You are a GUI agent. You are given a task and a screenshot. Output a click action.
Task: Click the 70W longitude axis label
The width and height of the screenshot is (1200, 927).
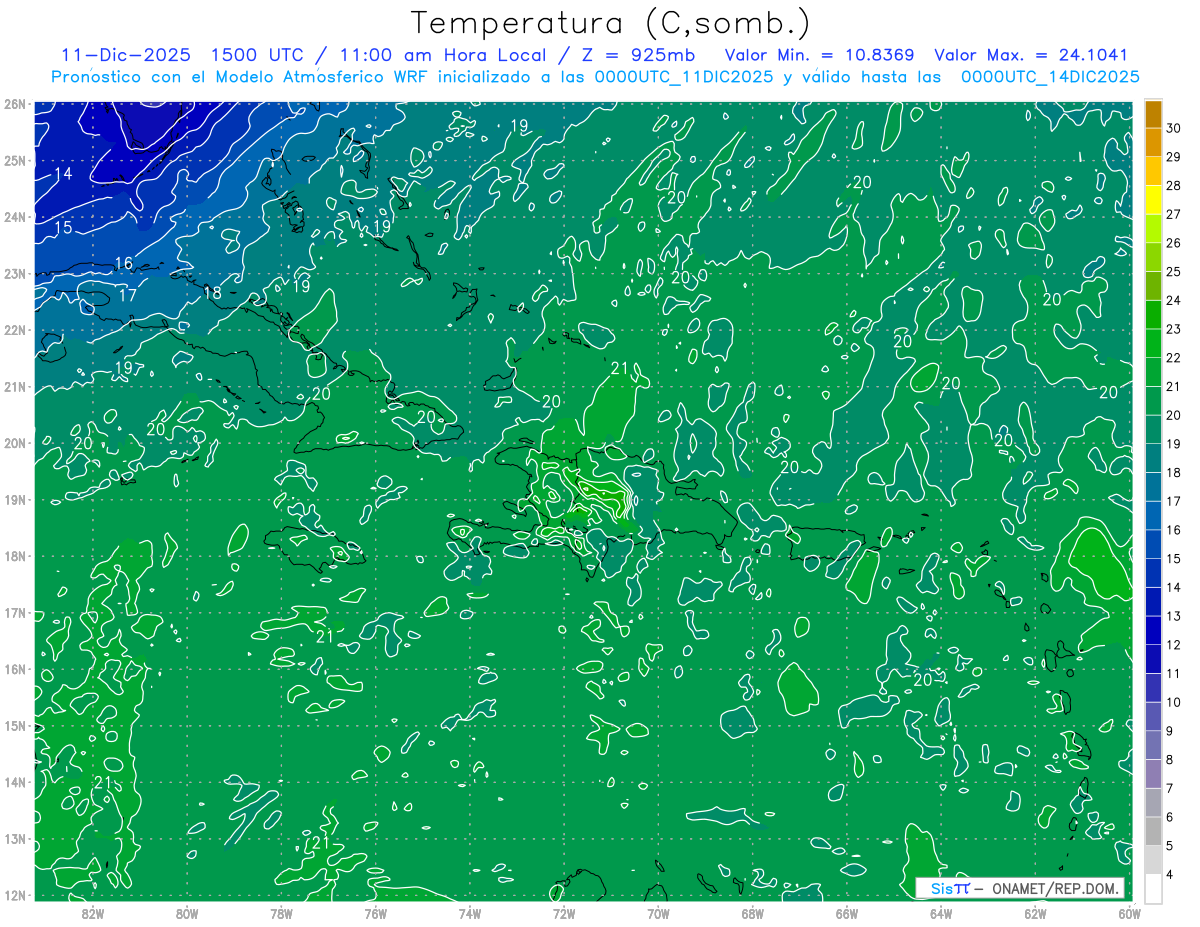pos(658,913)
